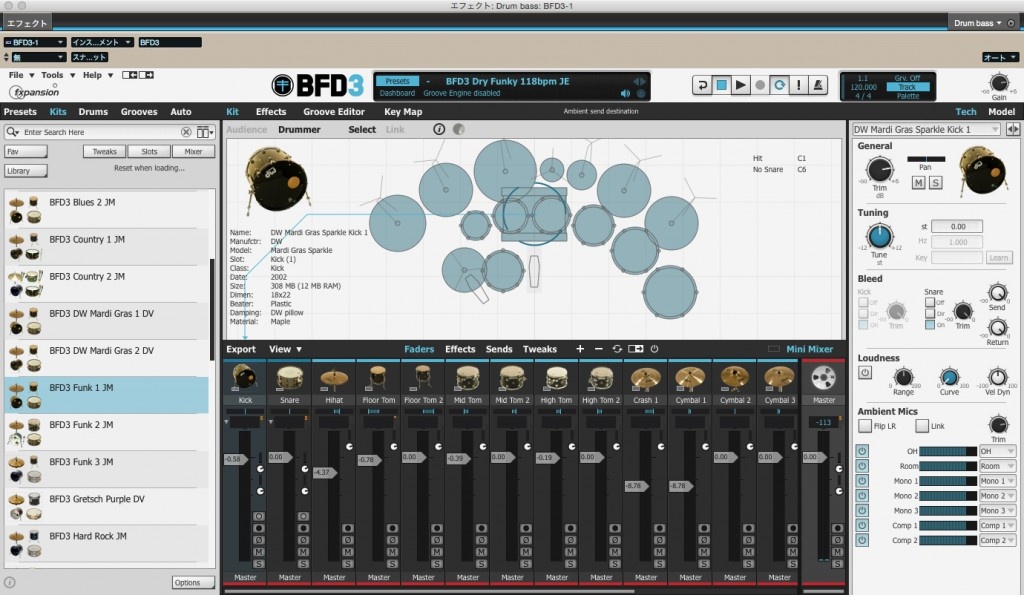The image size is (1024, 595).
Task: Check the Snare bleed Off checkbox
Action: [x=929, y=302]
